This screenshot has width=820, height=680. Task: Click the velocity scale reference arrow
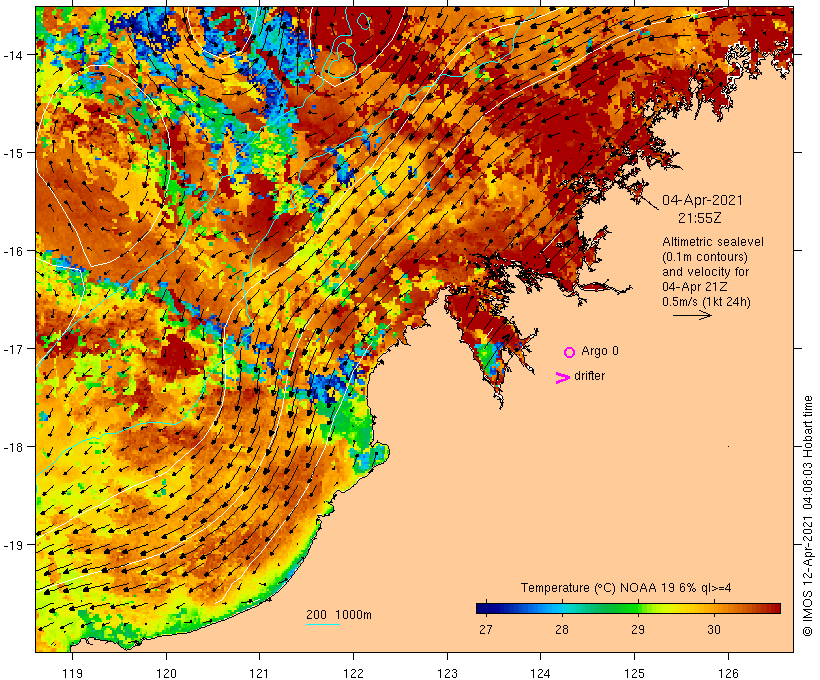point(692,315)
